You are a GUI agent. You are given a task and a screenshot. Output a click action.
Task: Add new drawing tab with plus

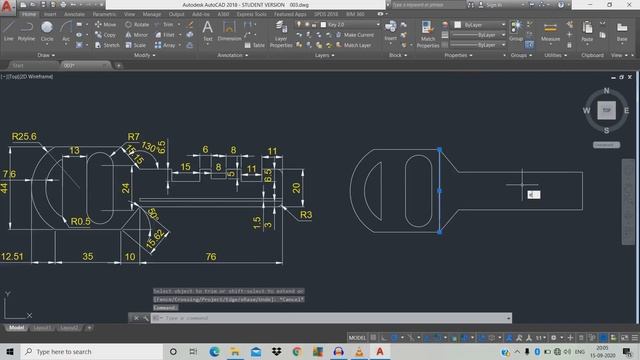118,65
